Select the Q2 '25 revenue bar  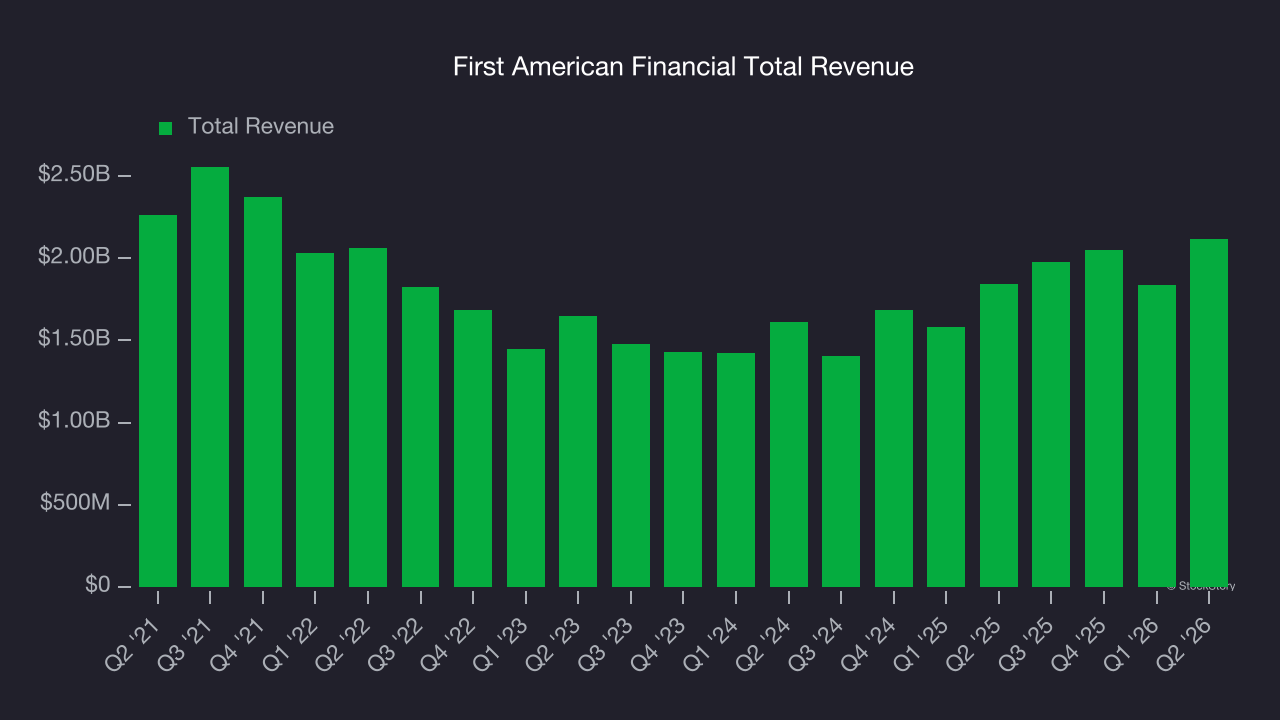point(999,435)
